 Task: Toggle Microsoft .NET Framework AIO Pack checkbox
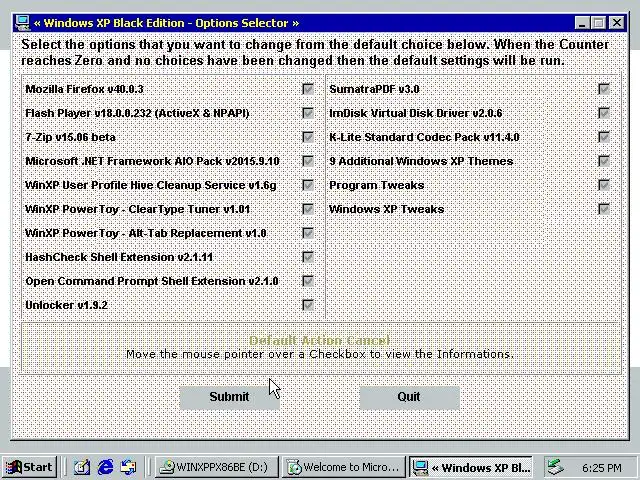pos(308,161)
